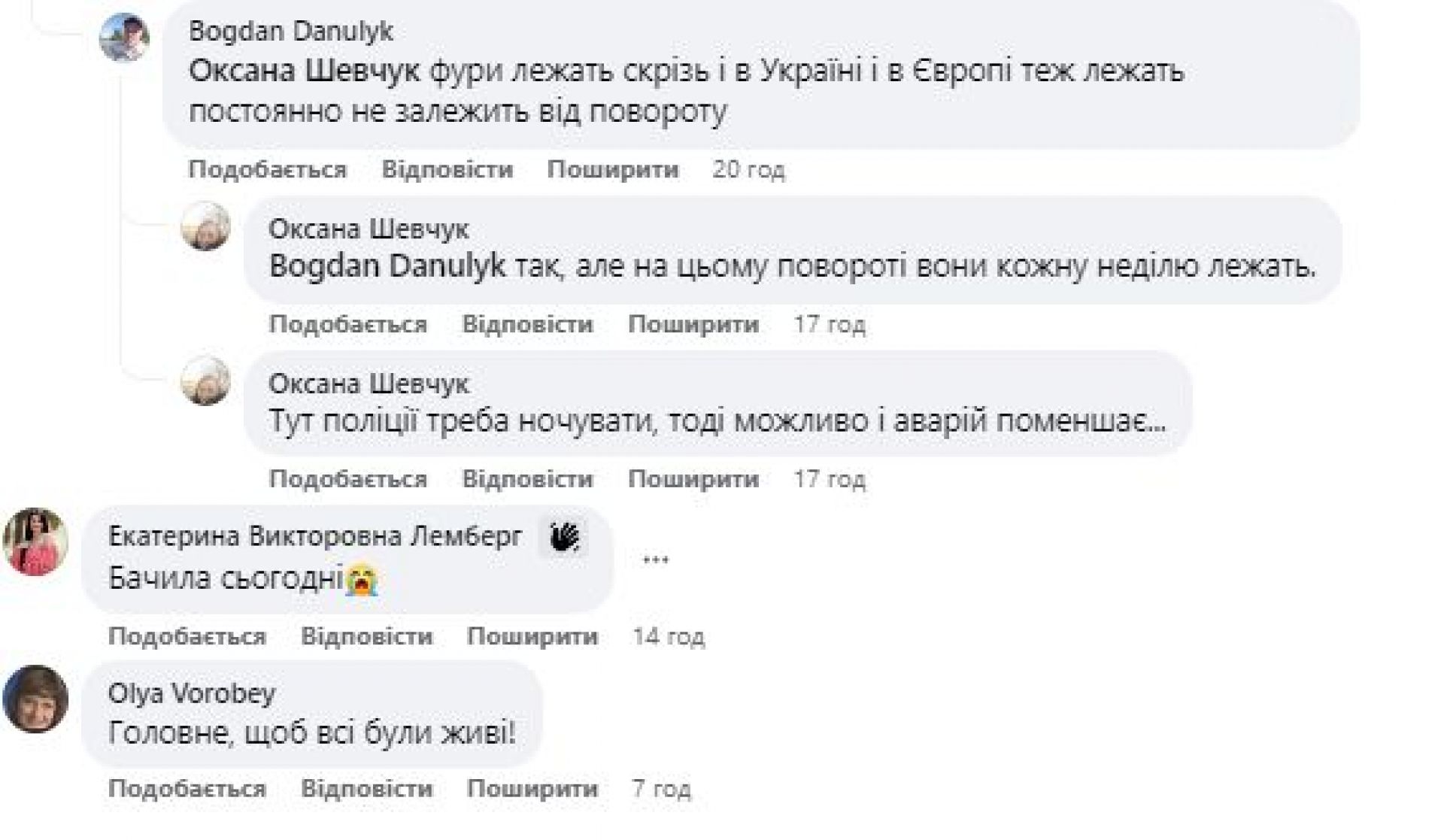Like Bogdan Danulyk's comment with Подобається
The image size is (1444, 840).
click(267, 169)
